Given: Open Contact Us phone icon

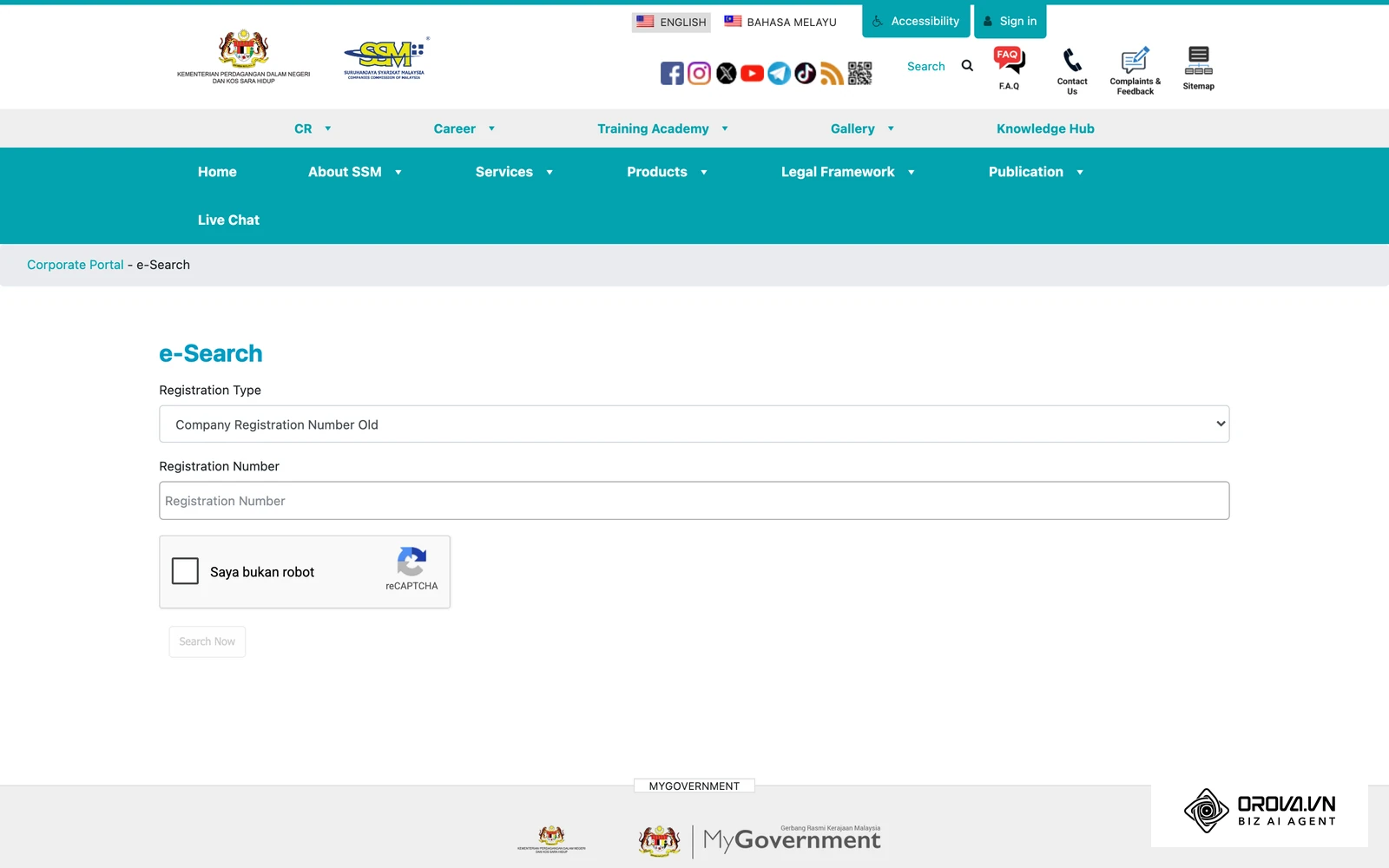Looking at the screenshot, I should tap(1072, 60).
